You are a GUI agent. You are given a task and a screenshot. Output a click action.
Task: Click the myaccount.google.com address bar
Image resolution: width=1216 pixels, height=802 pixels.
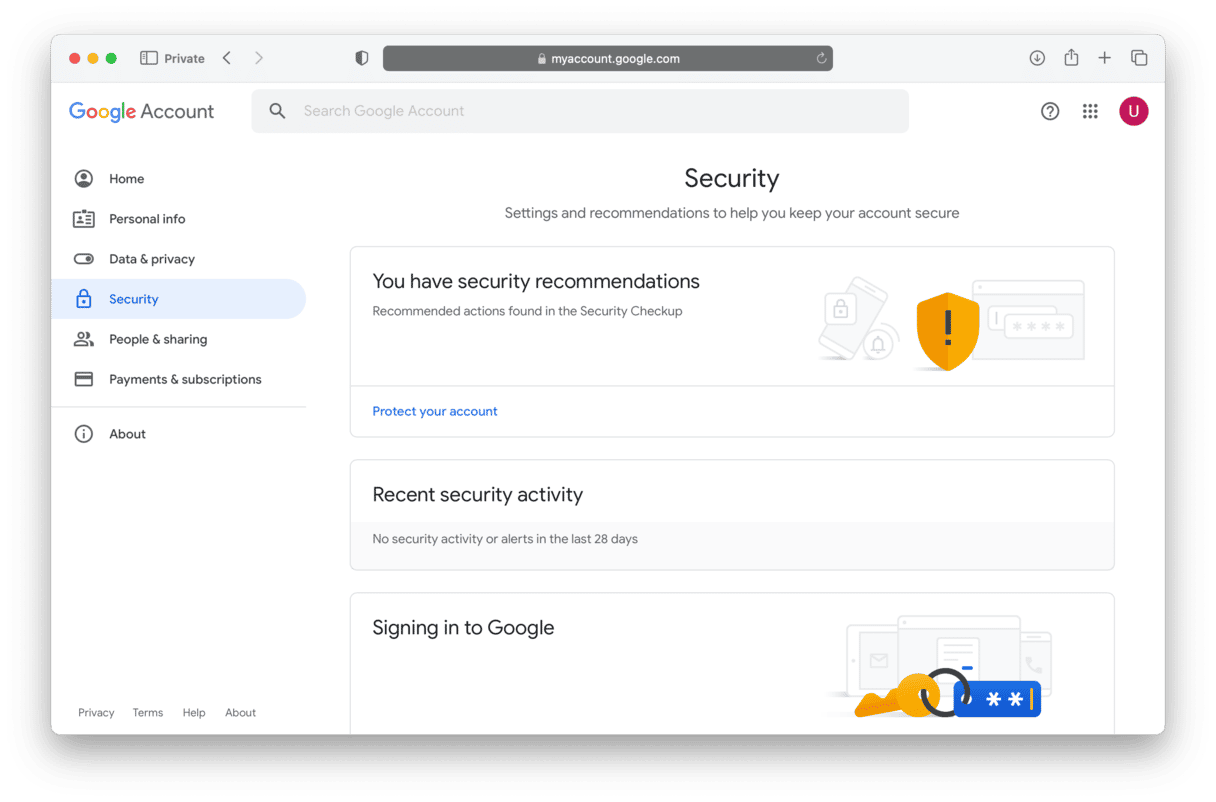(x=608, y=58)
